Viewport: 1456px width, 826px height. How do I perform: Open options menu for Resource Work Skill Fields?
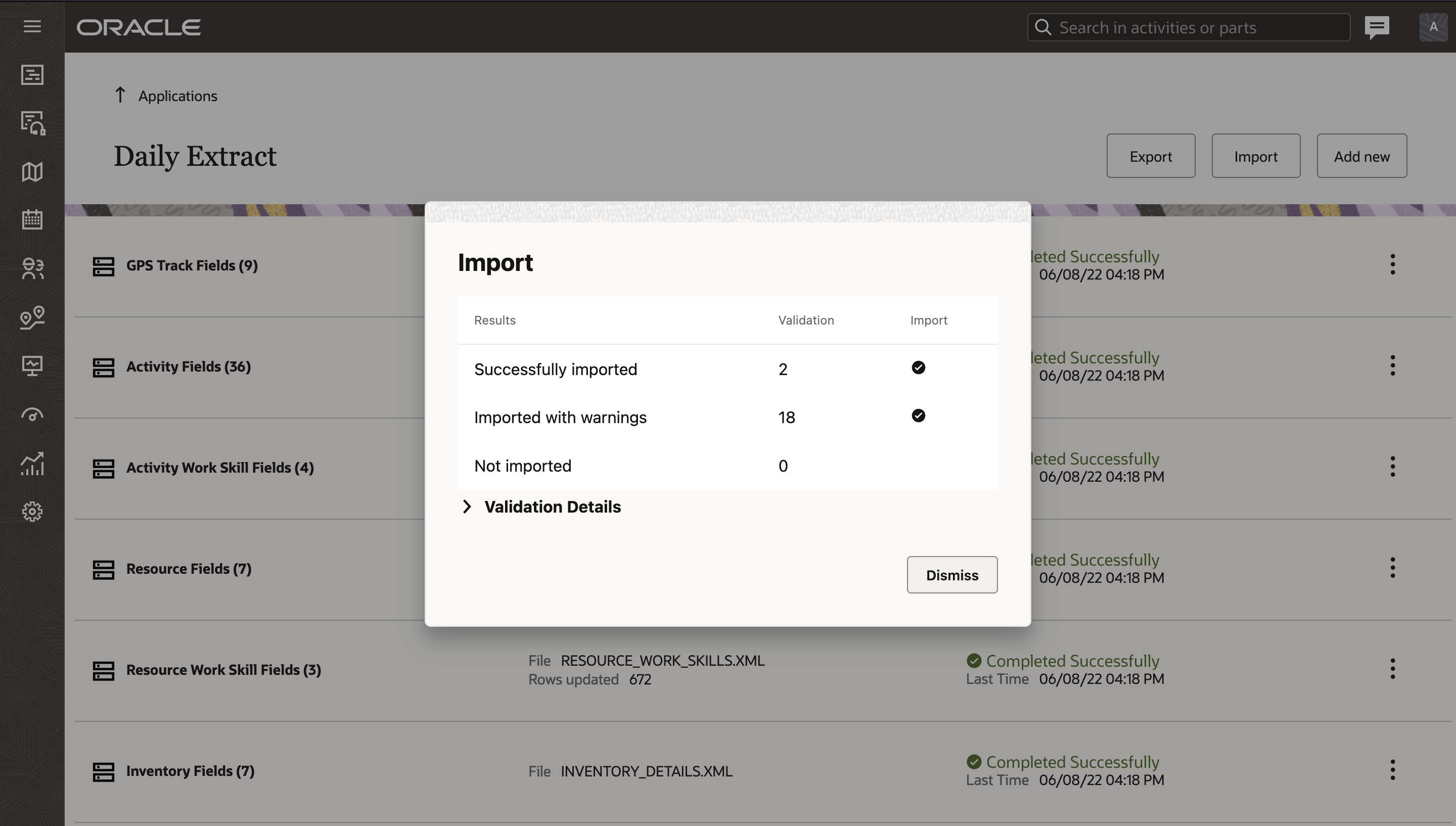(1392, 669)
